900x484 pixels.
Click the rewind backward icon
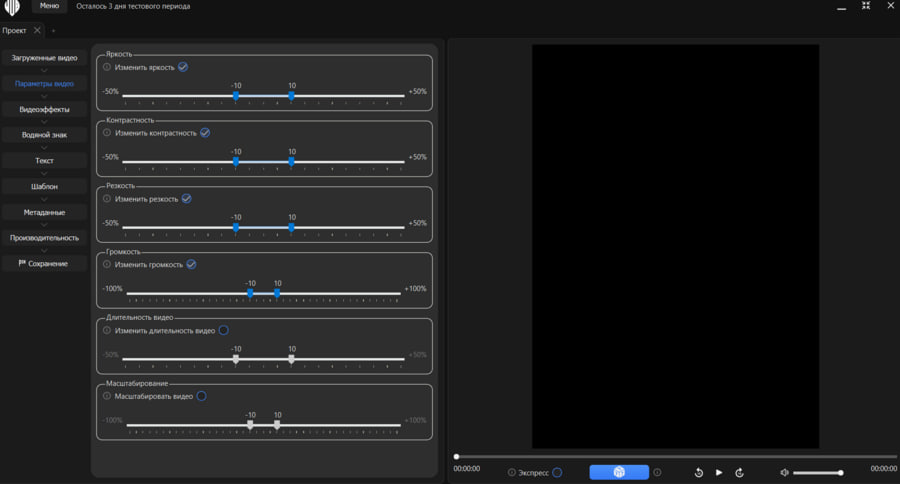[699, 472]
